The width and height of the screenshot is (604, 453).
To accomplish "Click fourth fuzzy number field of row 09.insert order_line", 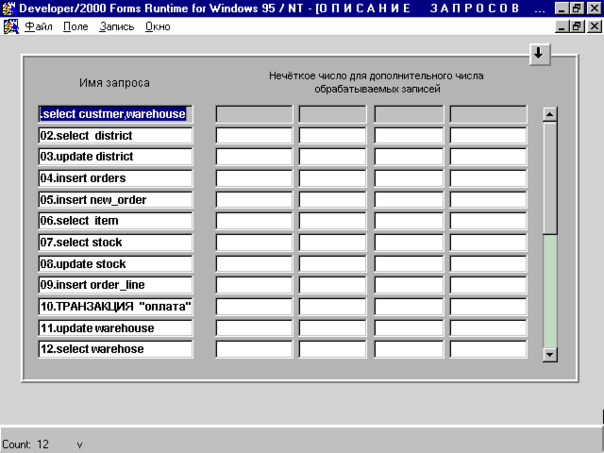I will 488,285.
